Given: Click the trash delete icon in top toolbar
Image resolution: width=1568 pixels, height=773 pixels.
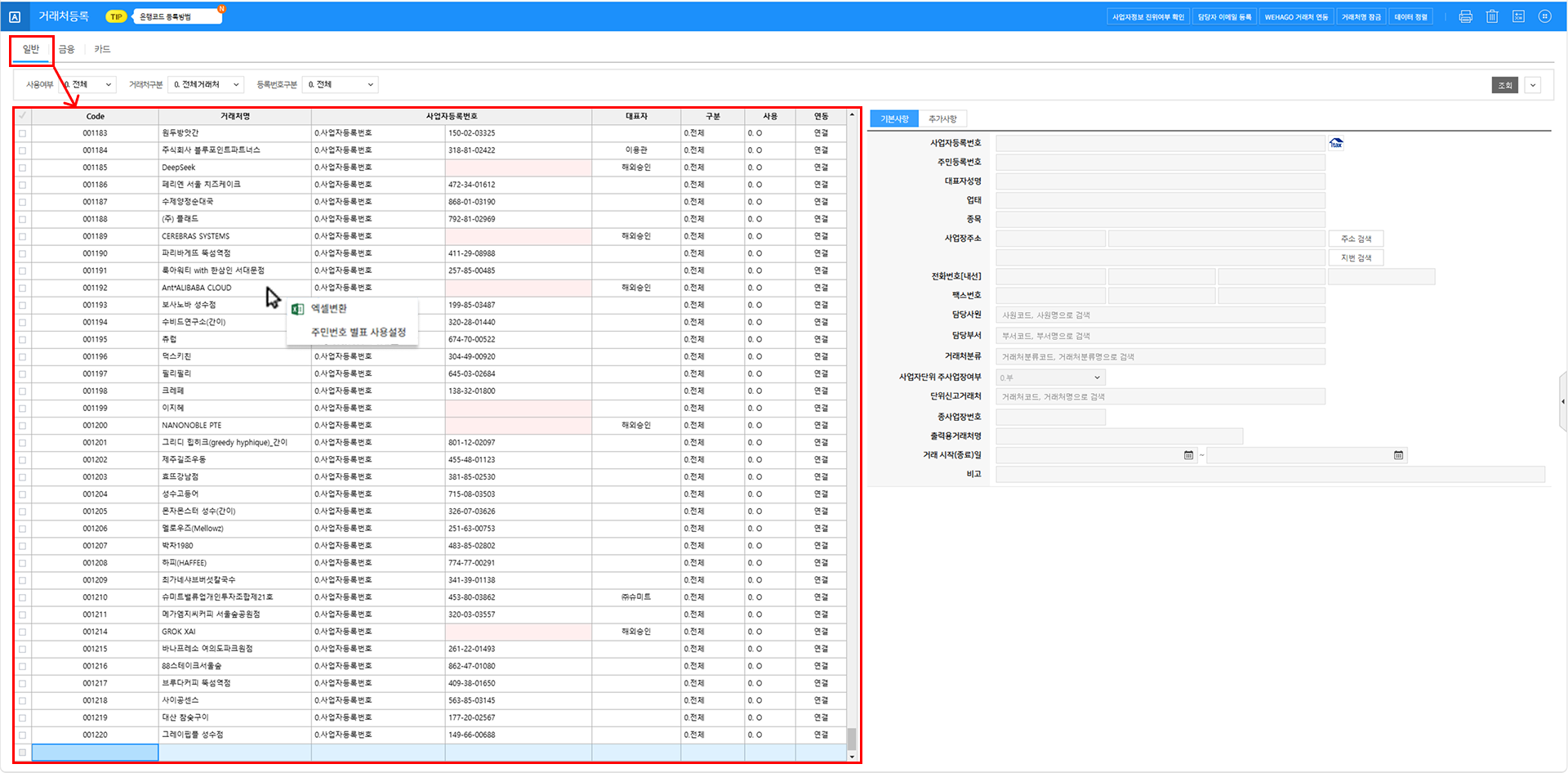Looking at the screenshot, I should tap(1492, 16).
